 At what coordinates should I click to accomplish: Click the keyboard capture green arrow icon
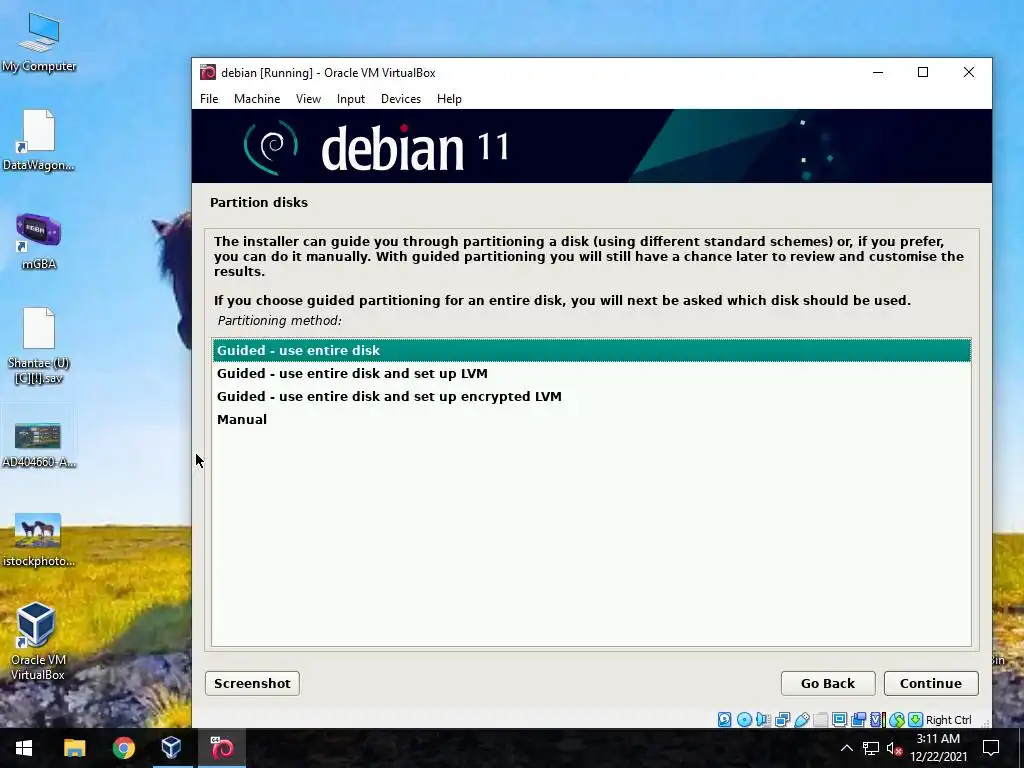[916, 720]
